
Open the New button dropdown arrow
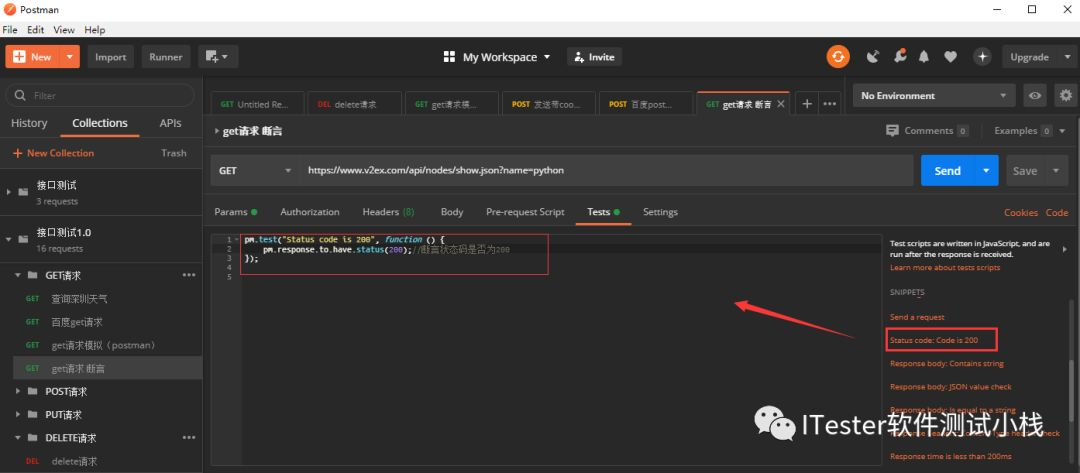[70, 56]
